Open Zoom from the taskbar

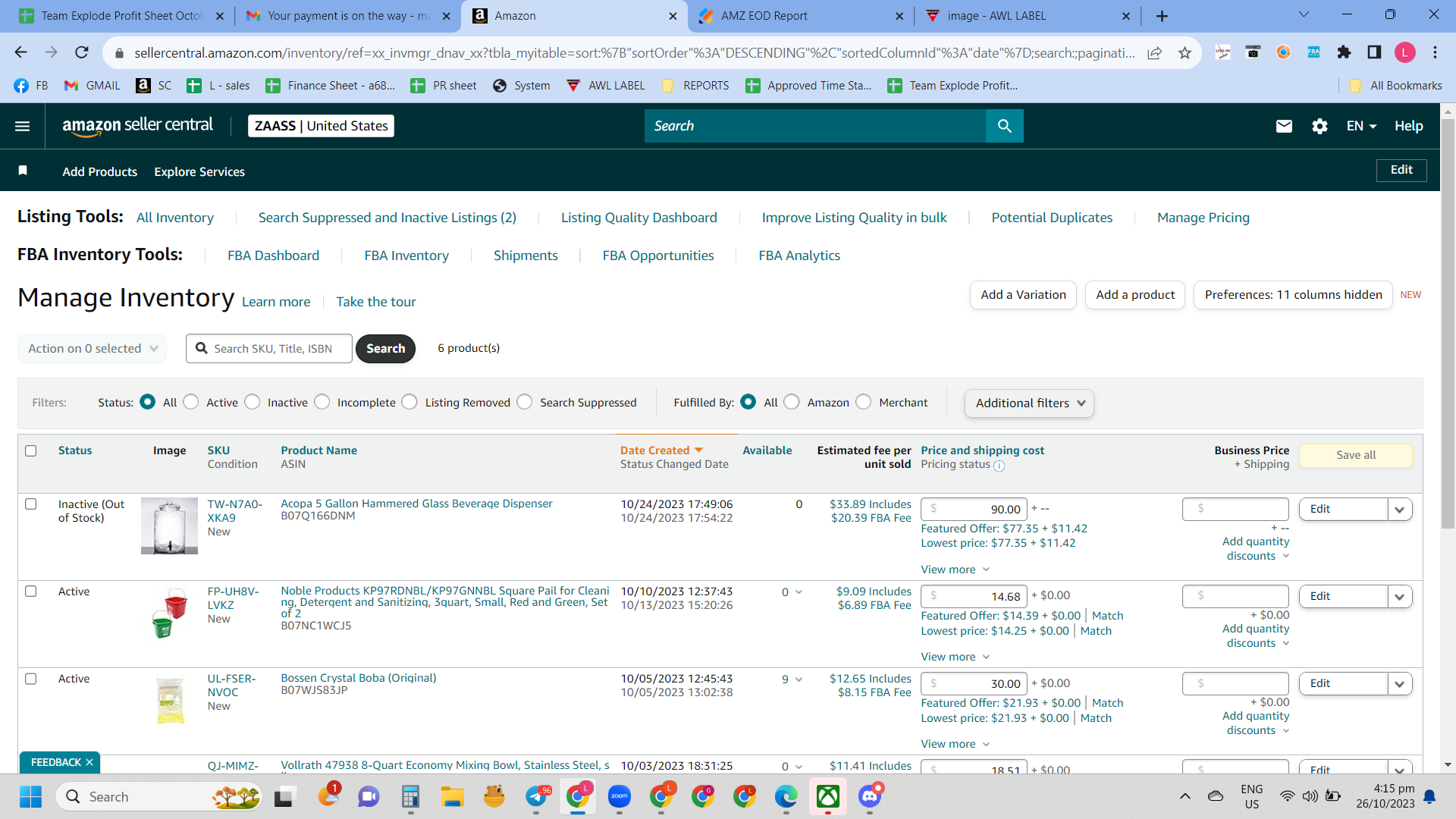click(x=620, y=796)
